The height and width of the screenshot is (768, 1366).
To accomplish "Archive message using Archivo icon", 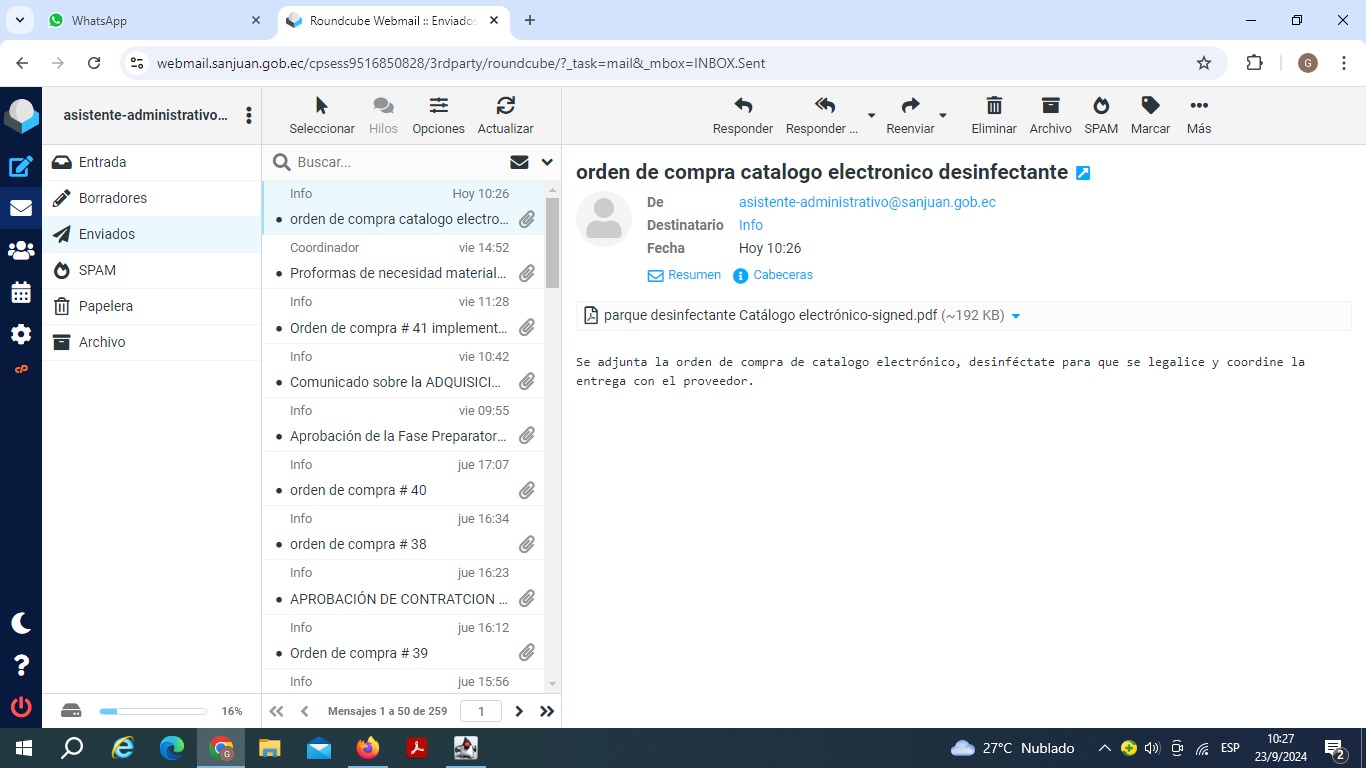I will (1050, 115).
